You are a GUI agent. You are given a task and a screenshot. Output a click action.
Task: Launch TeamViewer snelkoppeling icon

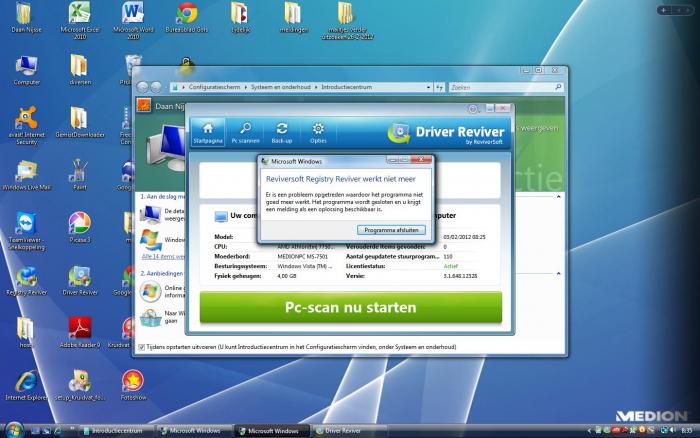pos(26,231)
